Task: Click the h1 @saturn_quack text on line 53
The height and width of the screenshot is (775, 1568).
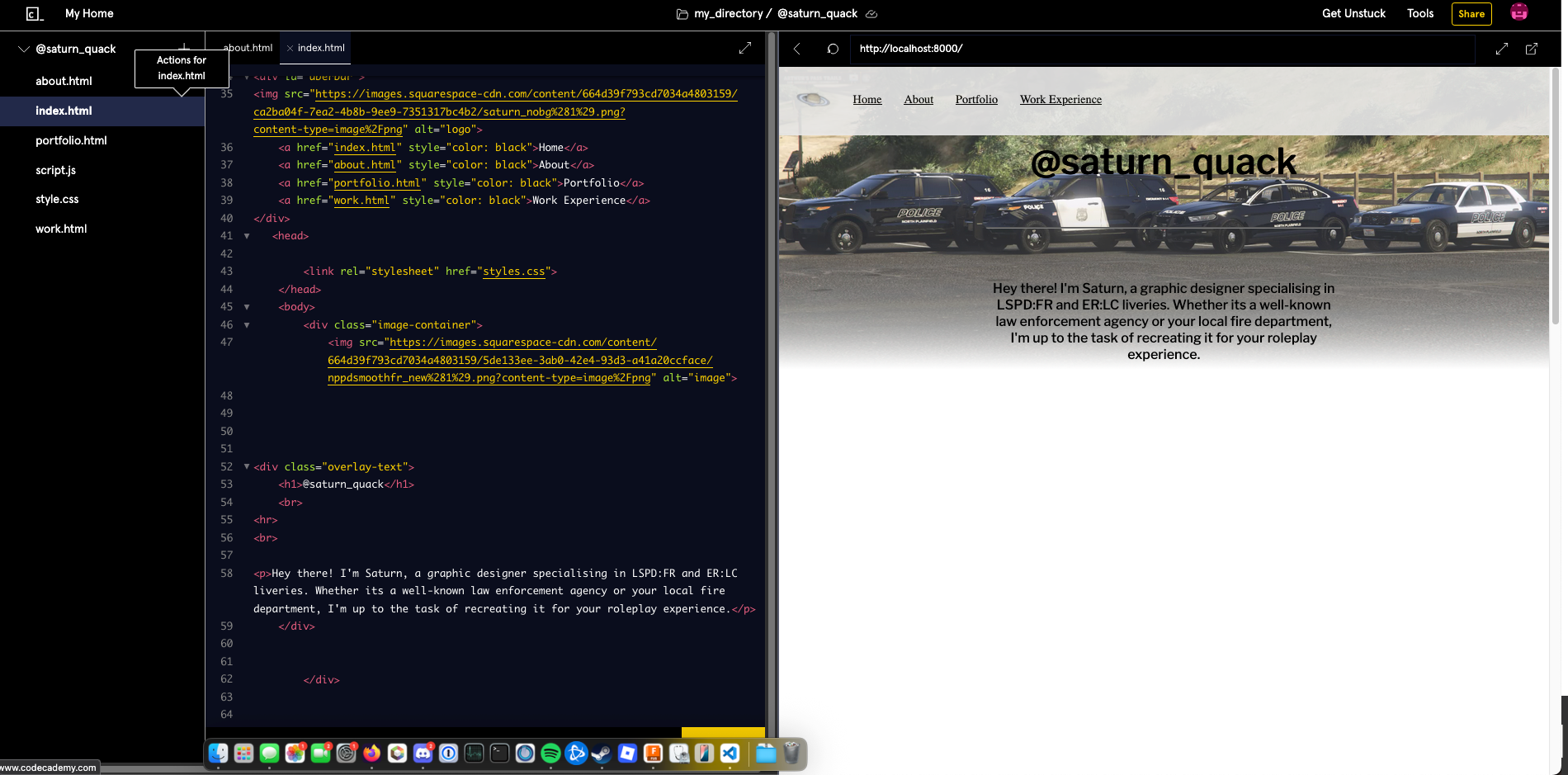Action: (342, 484)
